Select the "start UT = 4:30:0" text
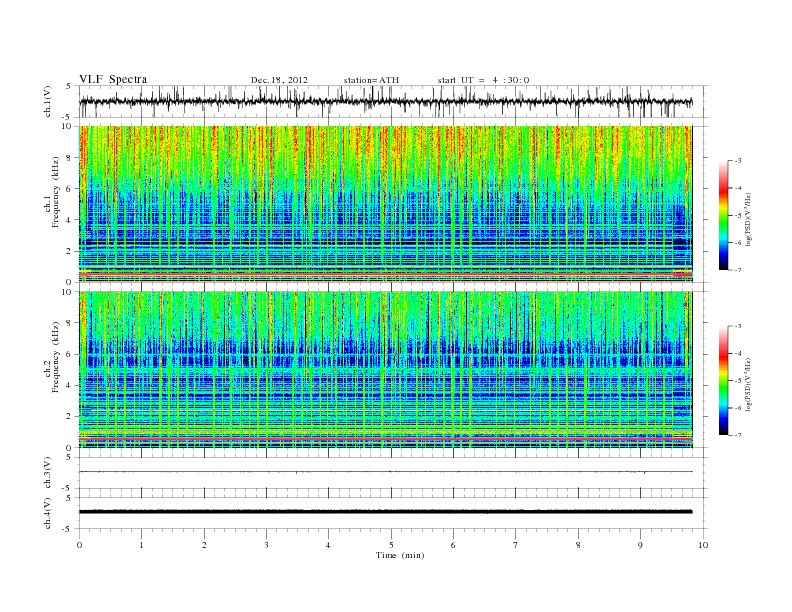This screenshot has width=792, height=612. tap(483, 80)
